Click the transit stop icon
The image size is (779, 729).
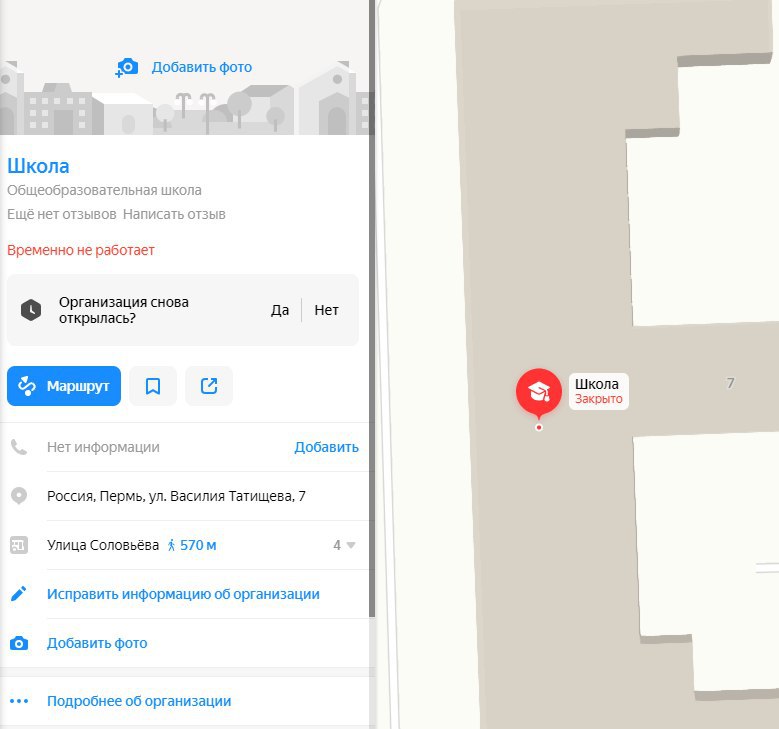(19, 545)
